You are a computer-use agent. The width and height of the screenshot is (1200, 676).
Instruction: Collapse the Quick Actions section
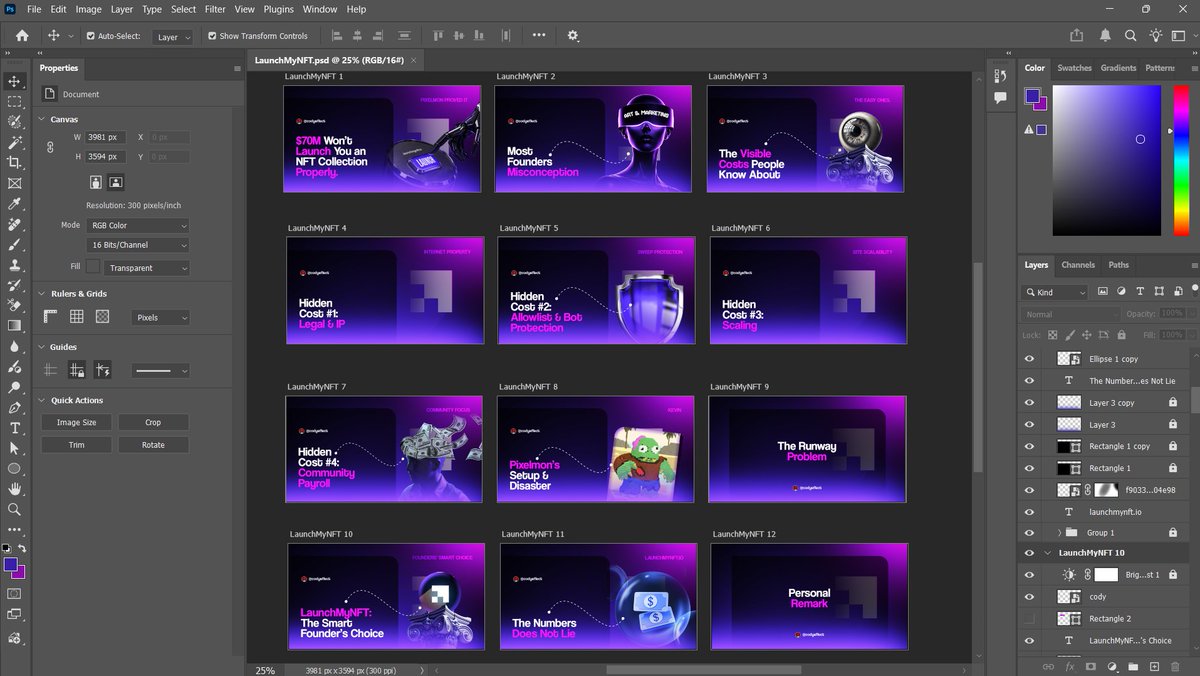tap(42, 400)
